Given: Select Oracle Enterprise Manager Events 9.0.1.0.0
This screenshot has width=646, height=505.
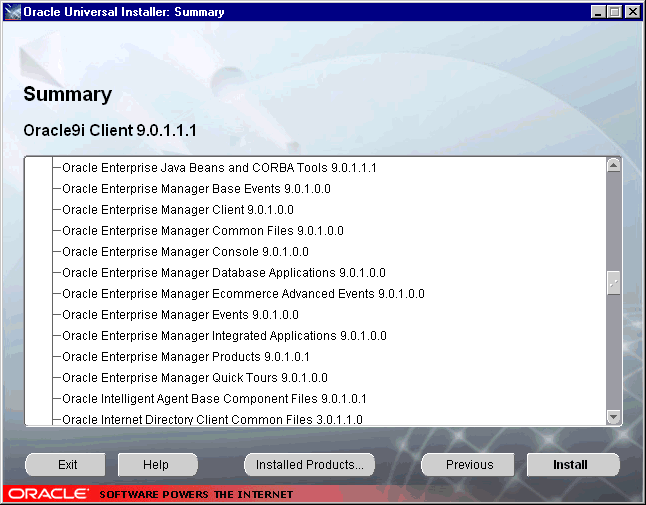Looking at the screenshot, I should [x=180, y=315].
